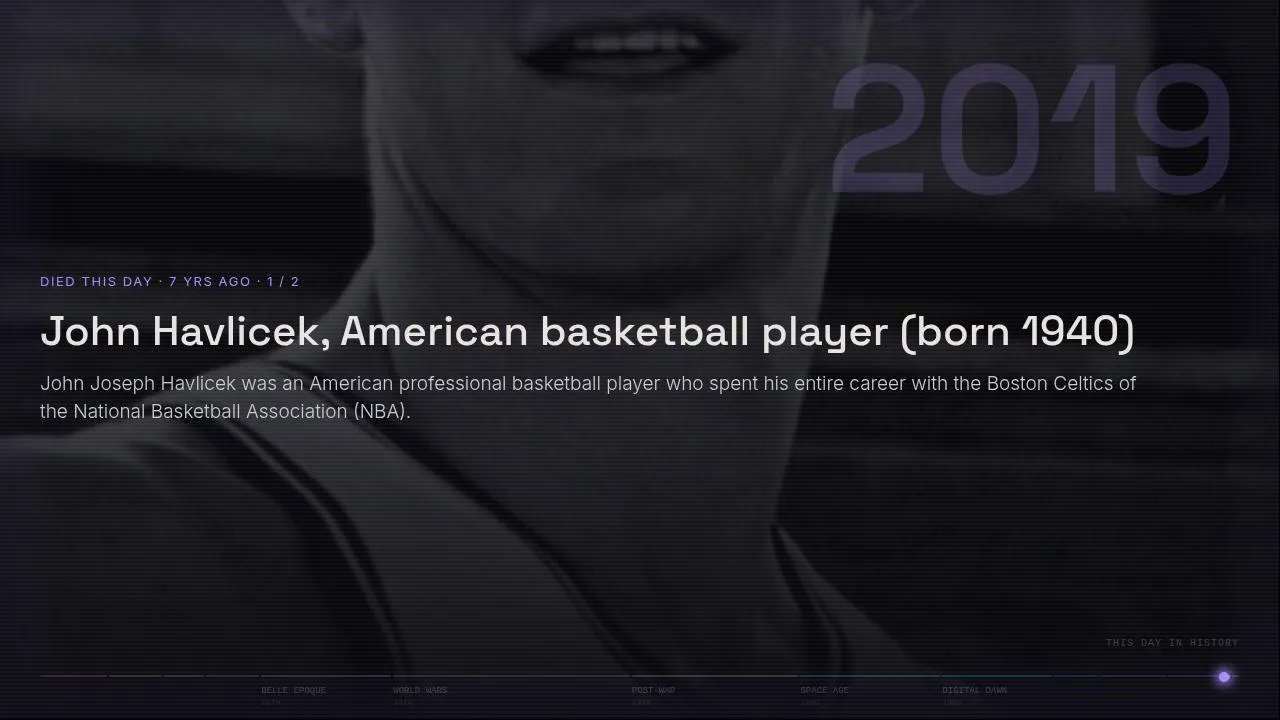Click the 'This Day in History' label
Image resolution: width=1280 pixels, height=720 pixels.
(x=1172, y=642)
